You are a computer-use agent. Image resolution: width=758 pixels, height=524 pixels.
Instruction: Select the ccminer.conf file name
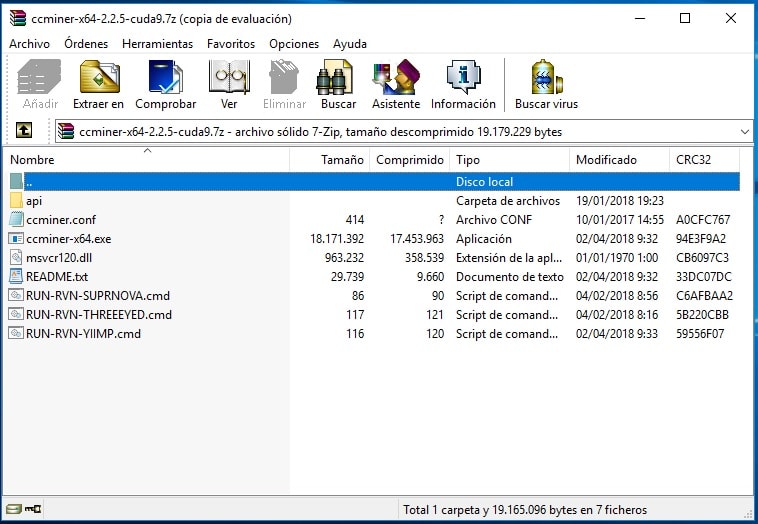pyautogui.click(x=61, y=220)
